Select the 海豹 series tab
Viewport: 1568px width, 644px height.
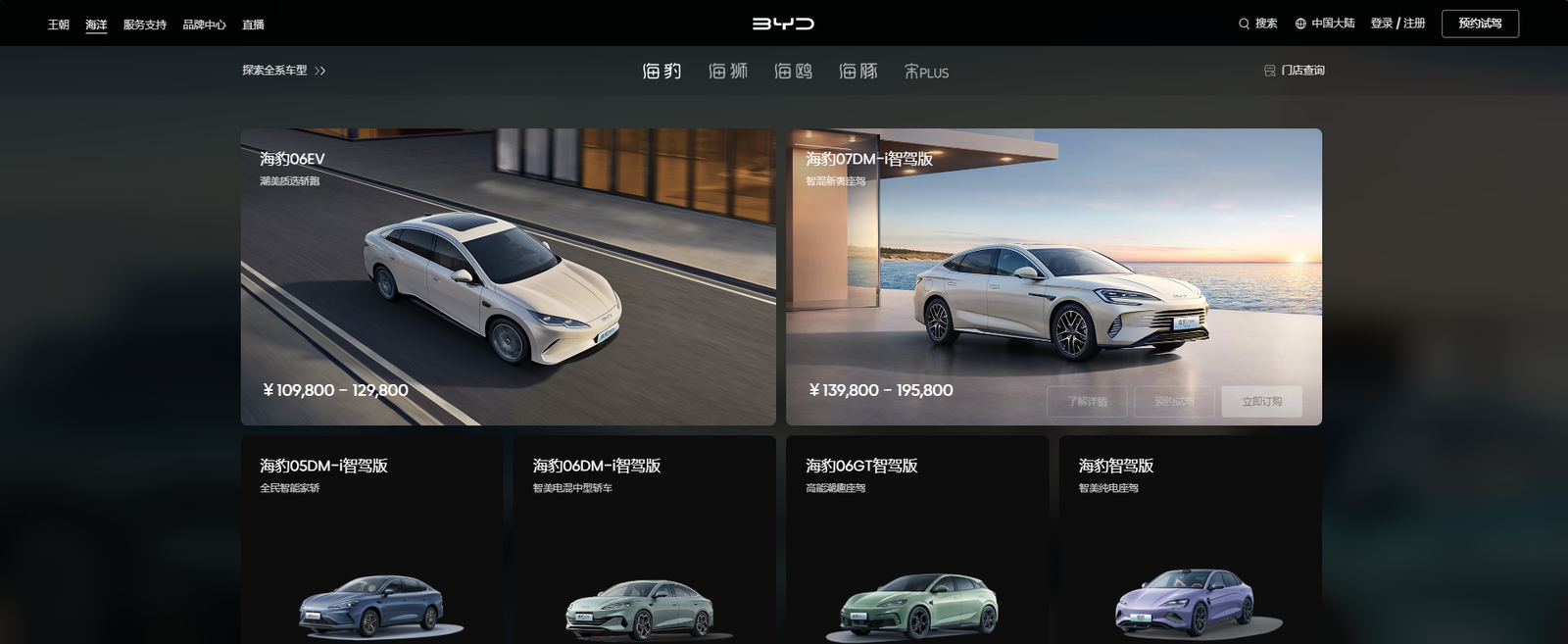[661, 71]
